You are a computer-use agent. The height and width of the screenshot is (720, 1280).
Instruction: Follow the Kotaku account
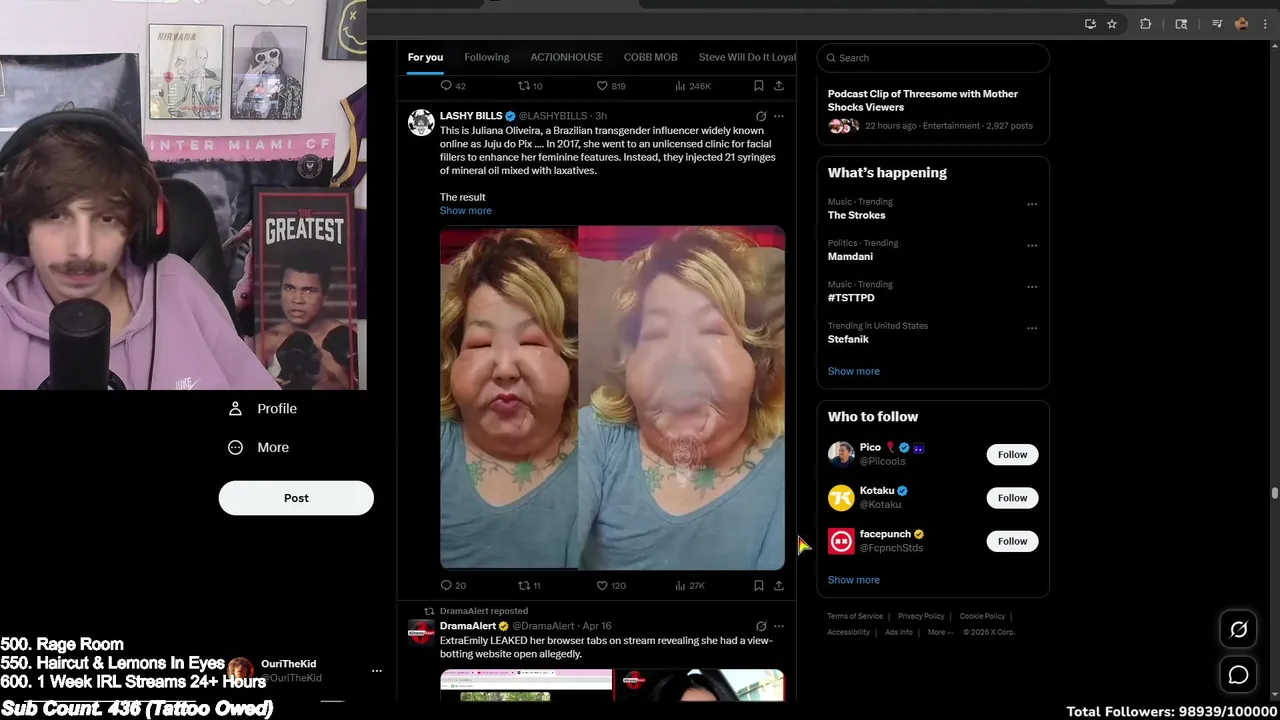[x=1012, y=498]
